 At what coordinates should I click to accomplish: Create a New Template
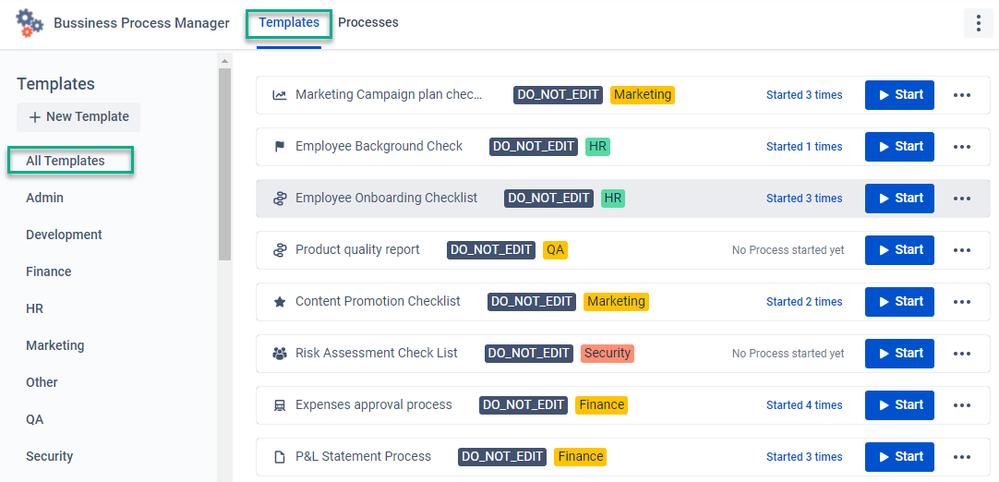click(x=79, y=117)
